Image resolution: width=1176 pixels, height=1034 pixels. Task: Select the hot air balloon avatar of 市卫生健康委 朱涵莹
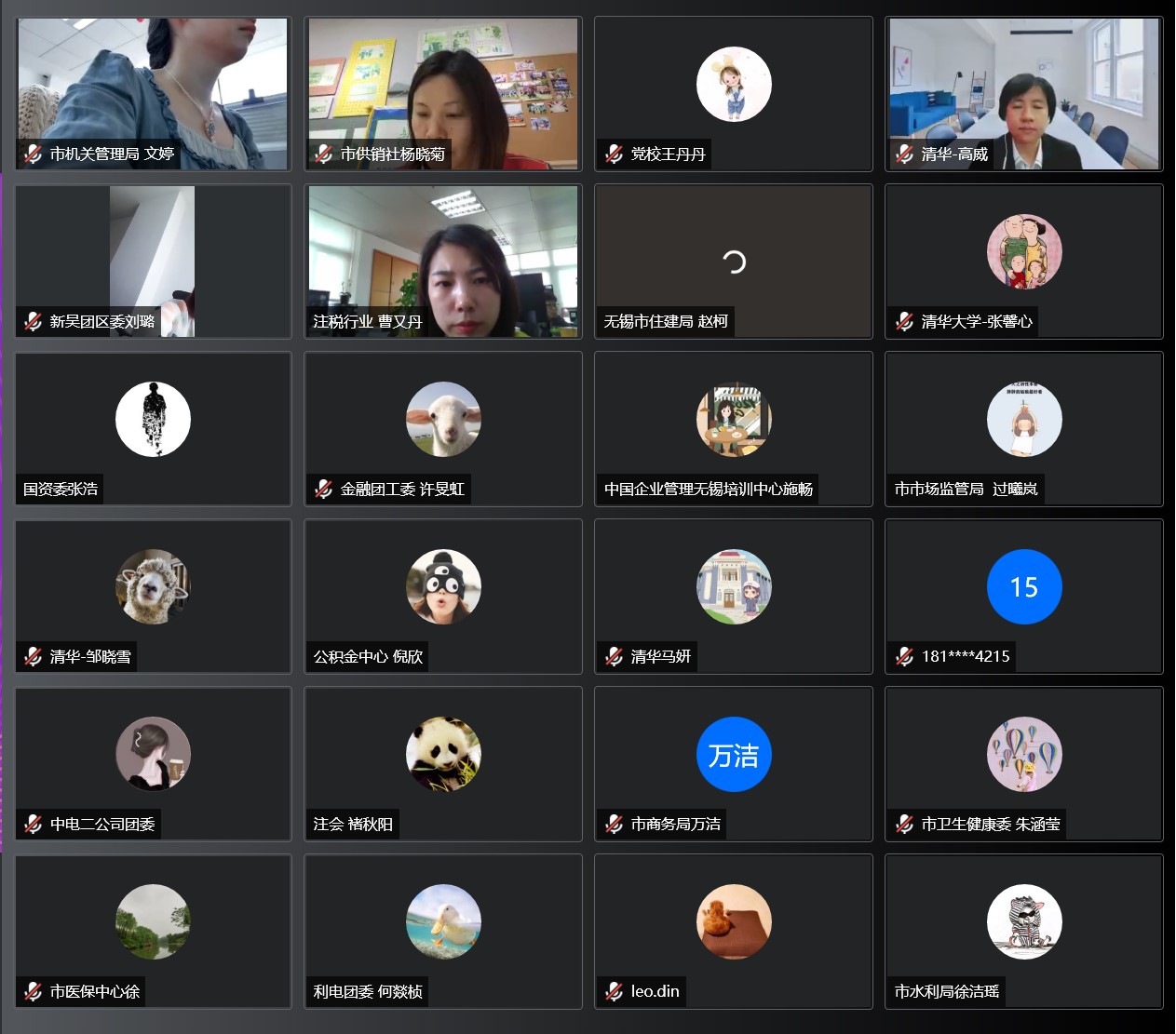coord(1024,755)
